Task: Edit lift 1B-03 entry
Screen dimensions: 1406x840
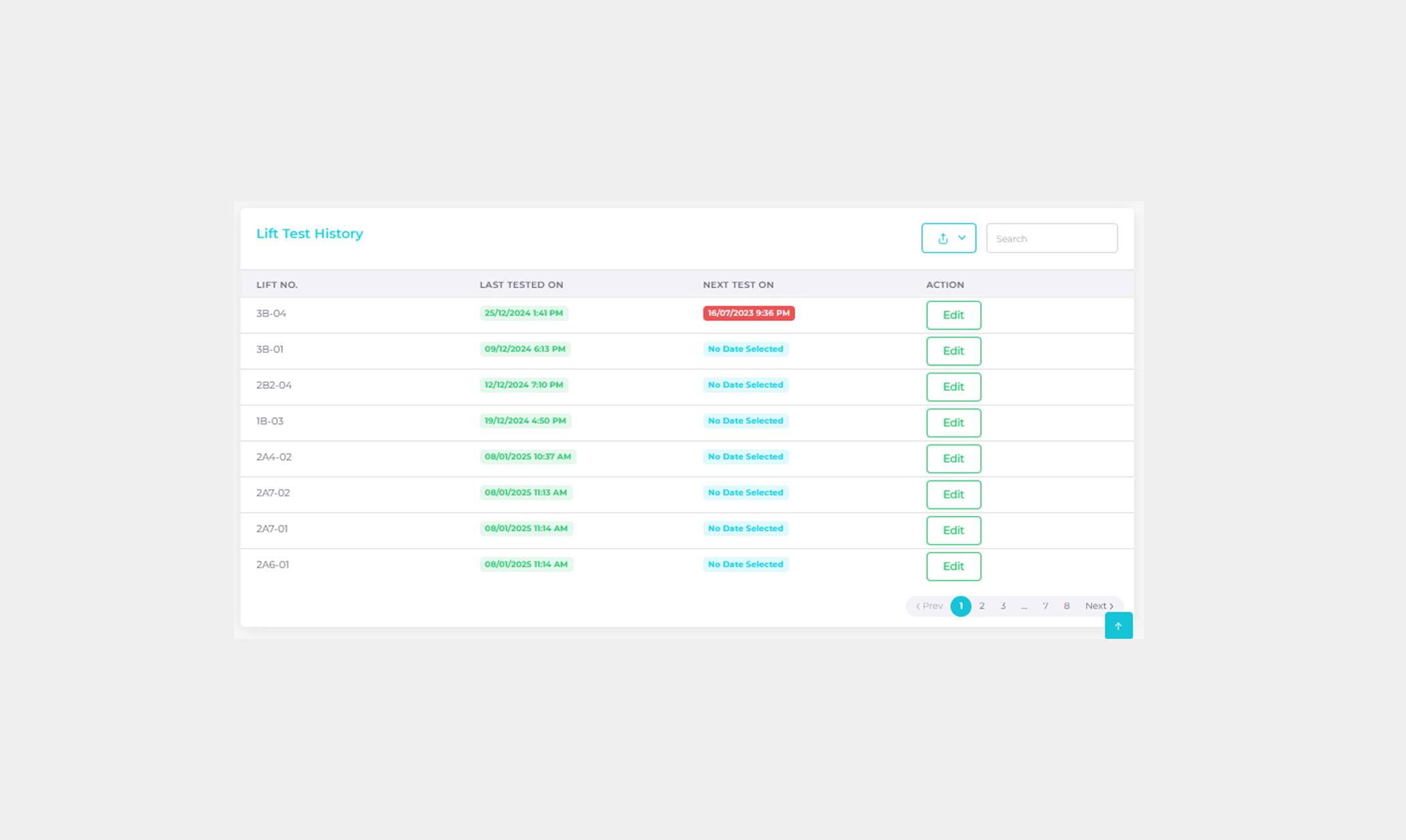Action: 953,423
